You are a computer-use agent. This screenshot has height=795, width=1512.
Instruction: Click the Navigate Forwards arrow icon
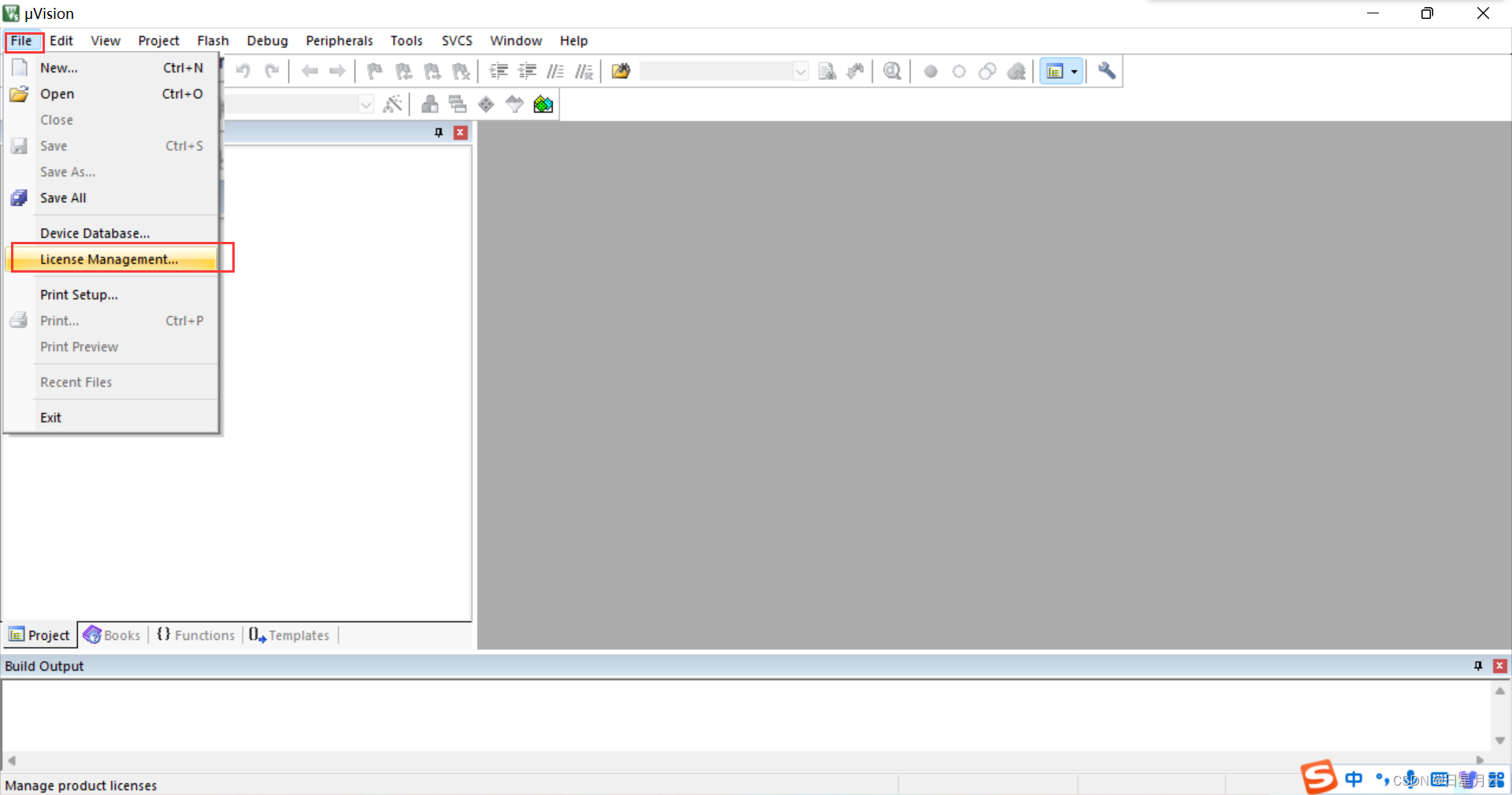click(x=338, y=72)
